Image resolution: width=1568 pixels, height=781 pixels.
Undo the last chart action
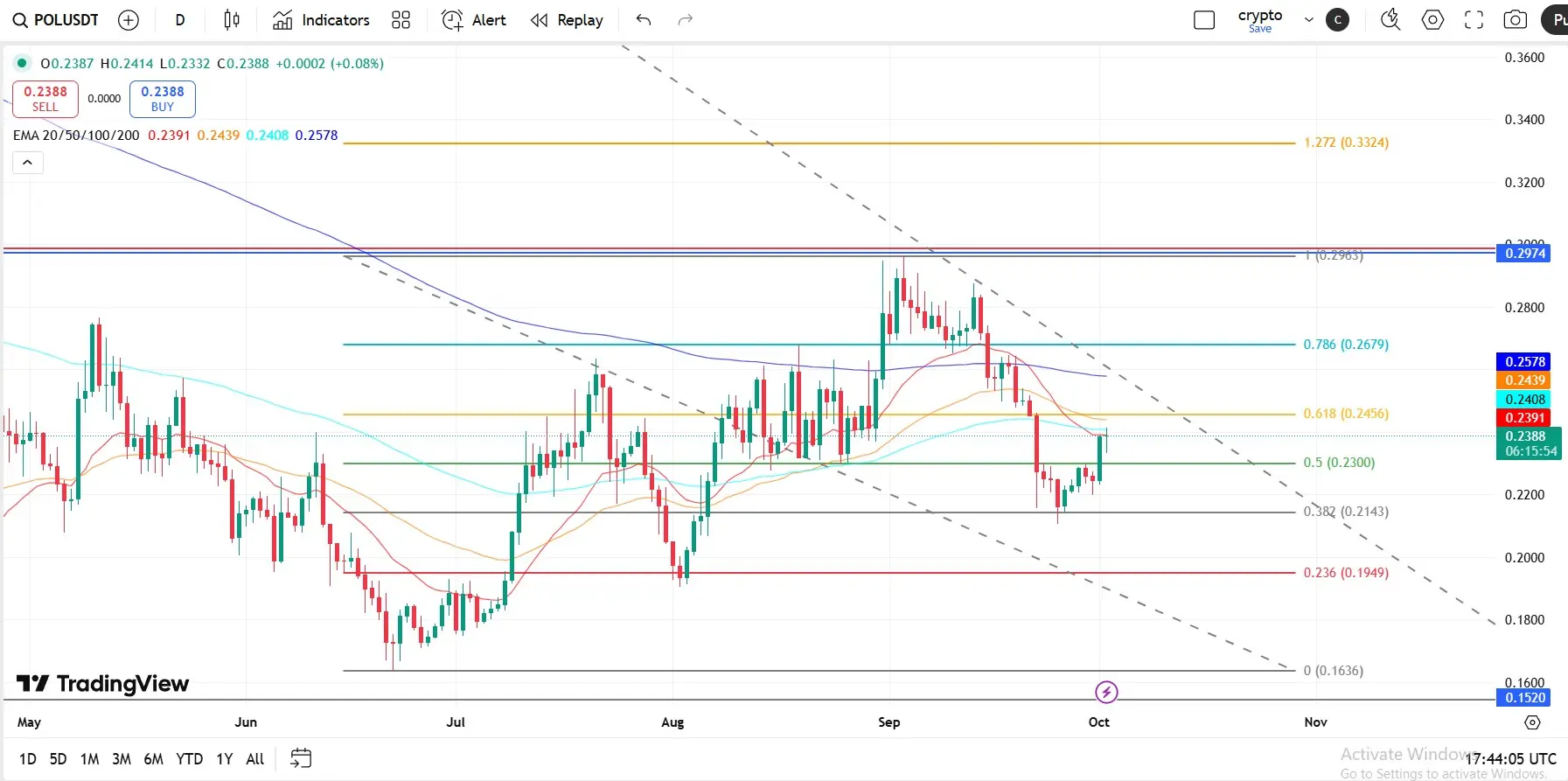pos(644,20)
